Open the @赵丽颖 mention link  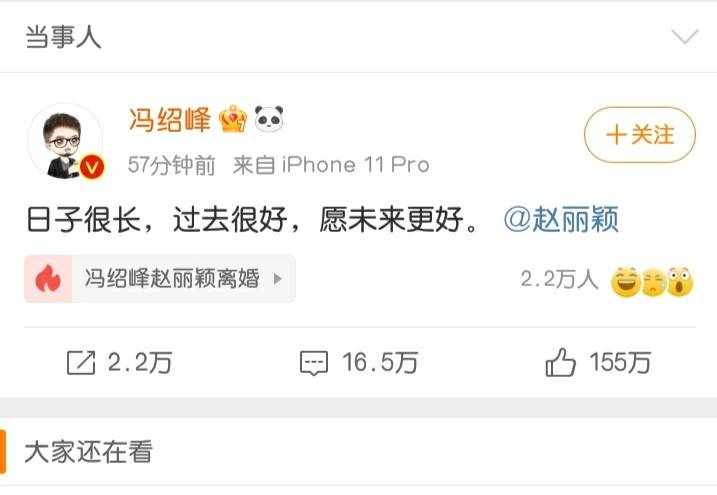click(562, 219)
